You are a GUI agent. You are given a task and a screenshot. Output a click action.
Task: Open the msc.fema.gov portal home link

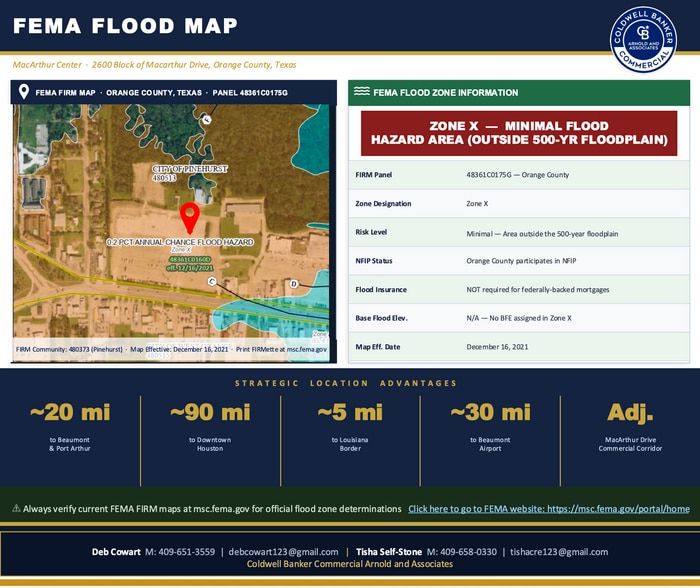coord(549,509)
